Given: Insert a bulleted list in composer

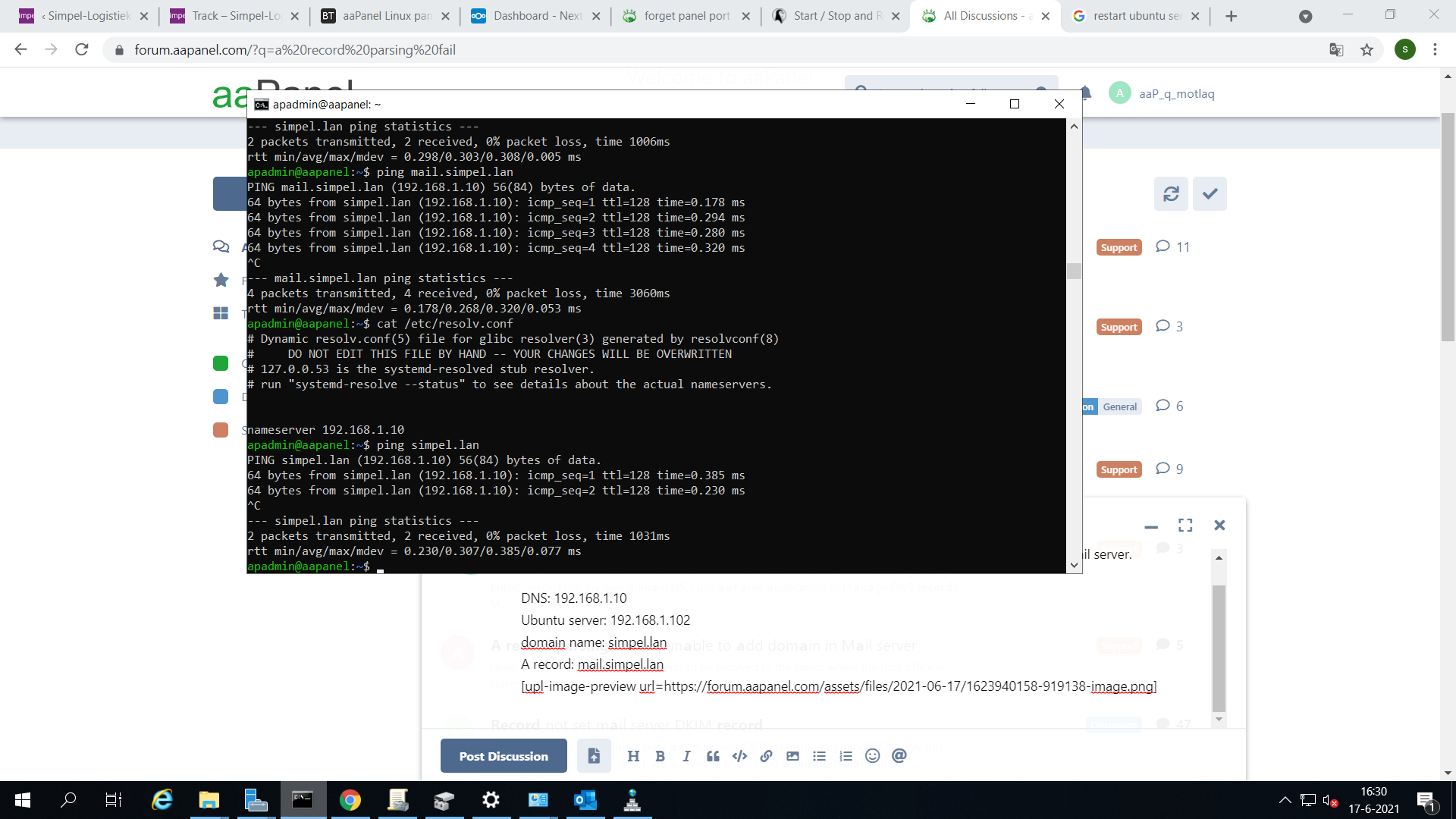Looking at the screenshot, I should tap(819, 756).
